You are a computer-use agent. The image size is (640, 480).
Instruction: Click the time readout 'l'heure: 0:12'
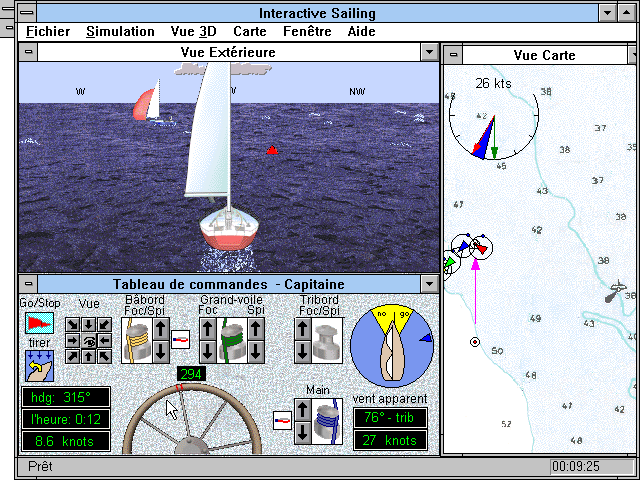pyautogui.click(x=66, y=419)
